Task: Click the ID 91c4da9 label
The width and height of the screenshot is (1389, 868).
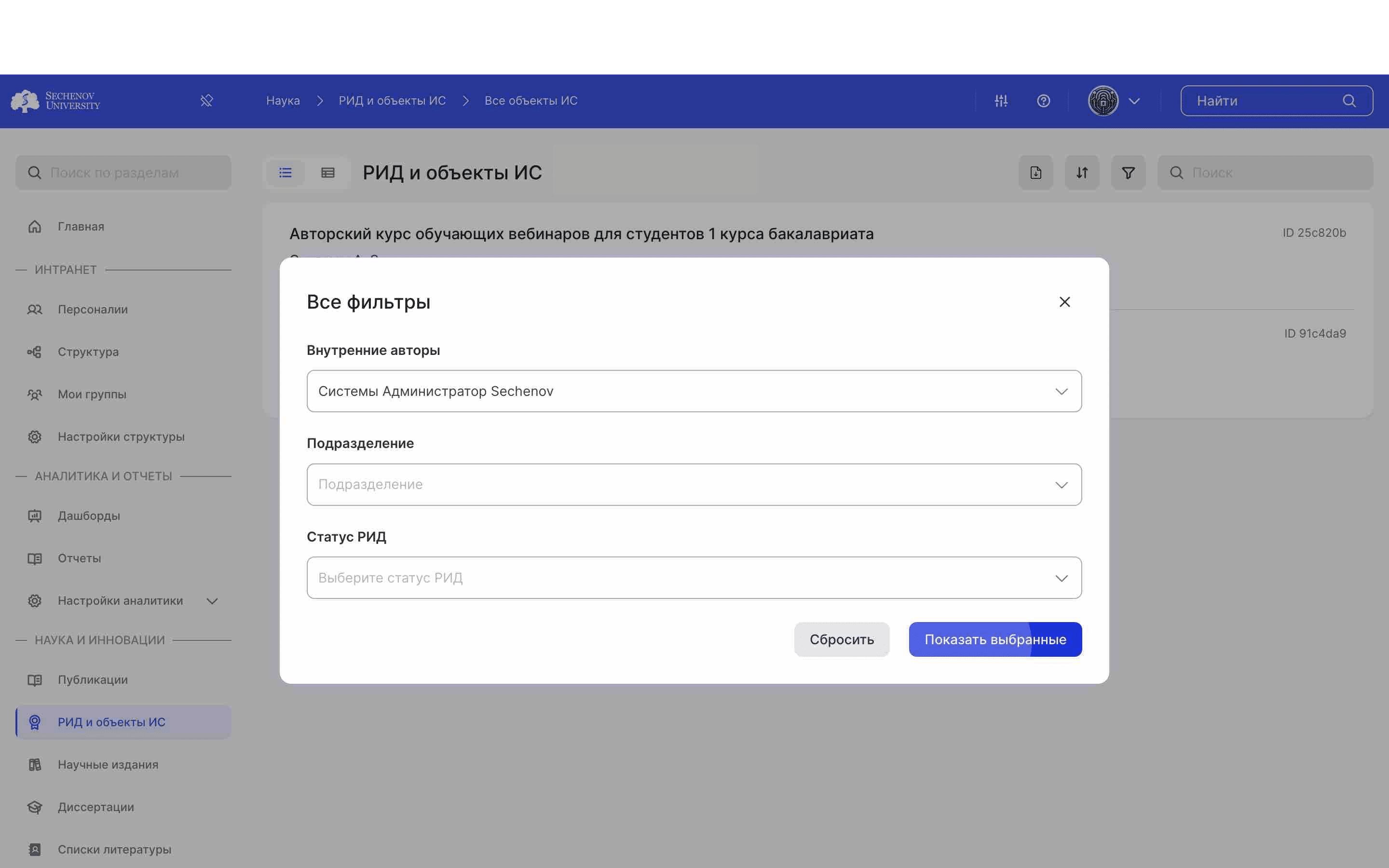Action: [x=1315, y=334]
